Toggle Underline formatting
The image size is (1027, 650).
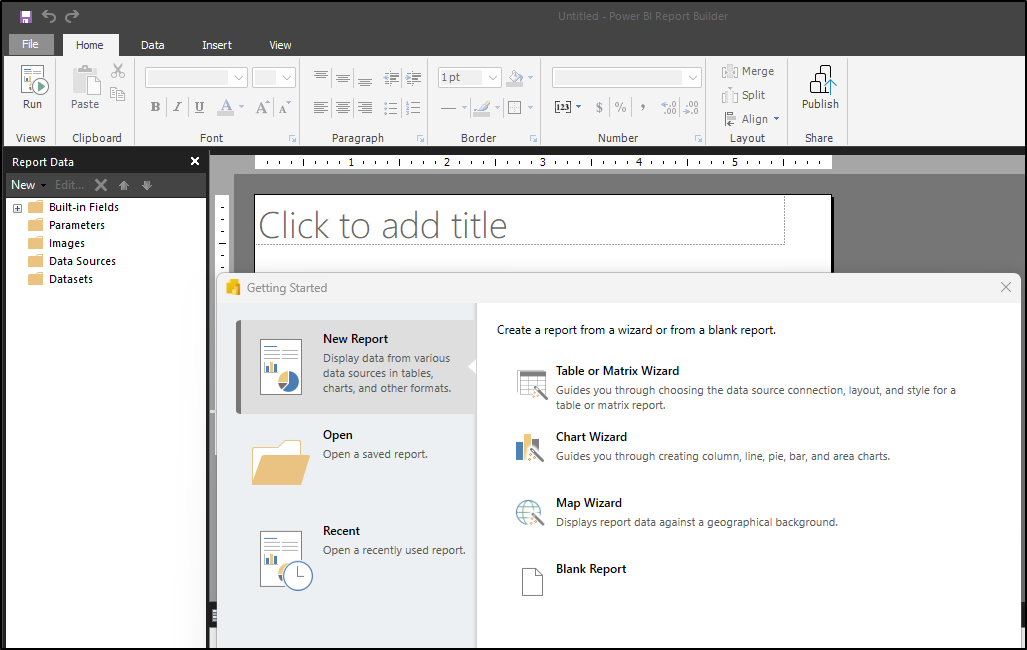point(199,107)
